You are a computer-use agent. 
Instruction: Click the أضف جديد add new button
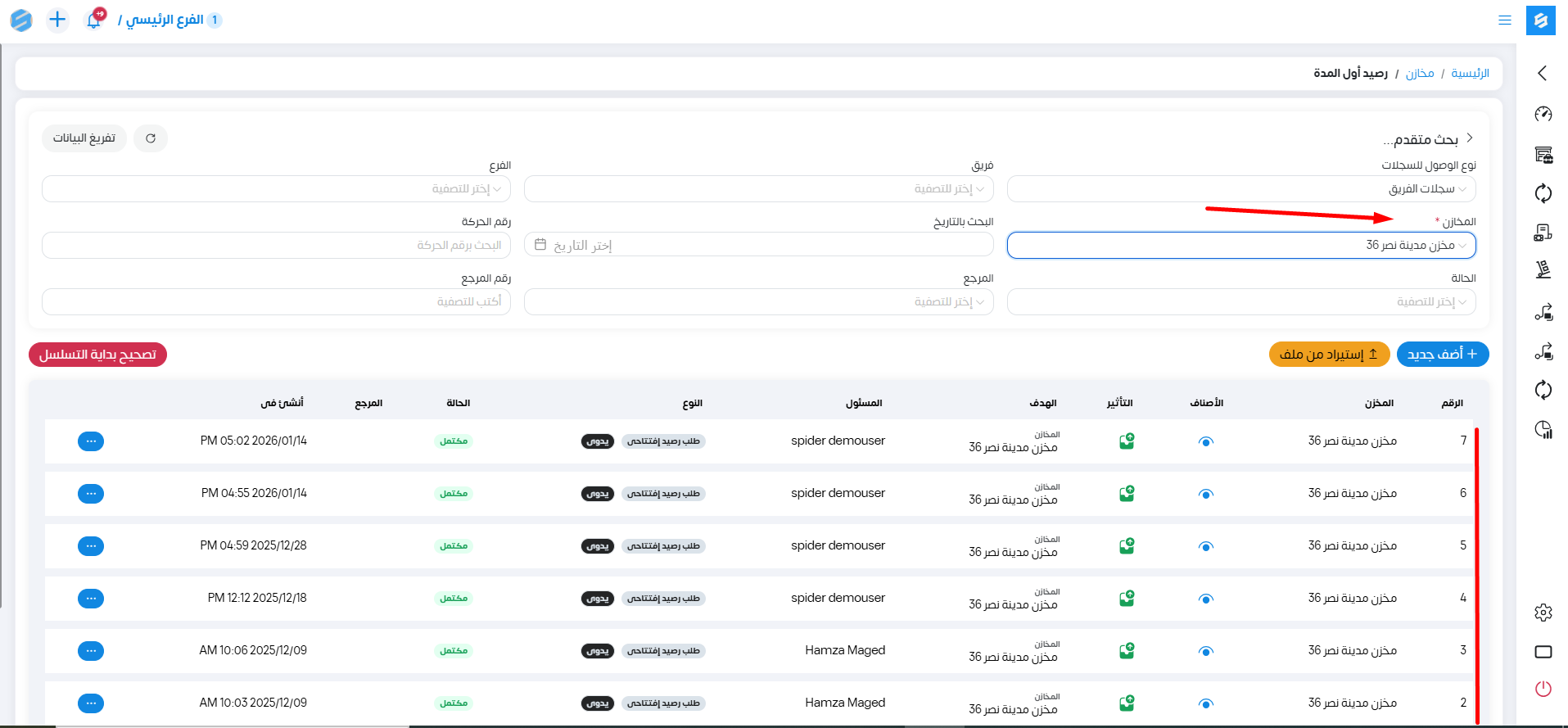tap(1442, 354)
